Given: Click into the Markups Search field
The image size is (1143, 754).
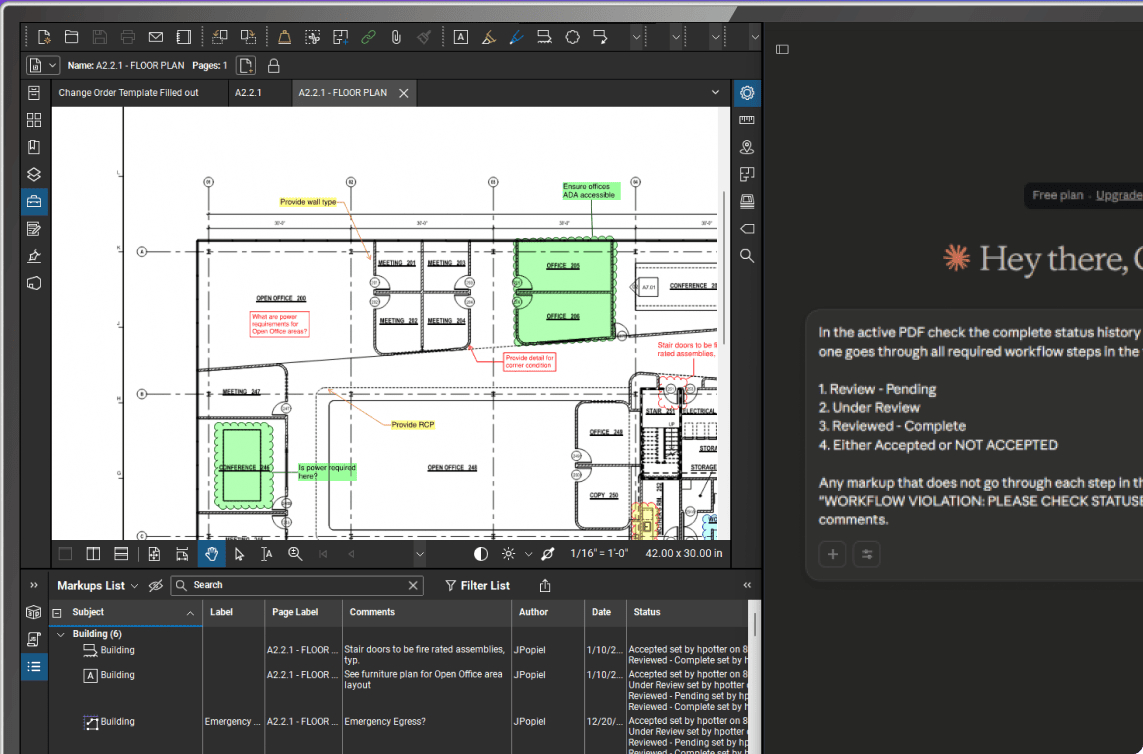Looking at the screenshot, I should [x=297, y=586].
